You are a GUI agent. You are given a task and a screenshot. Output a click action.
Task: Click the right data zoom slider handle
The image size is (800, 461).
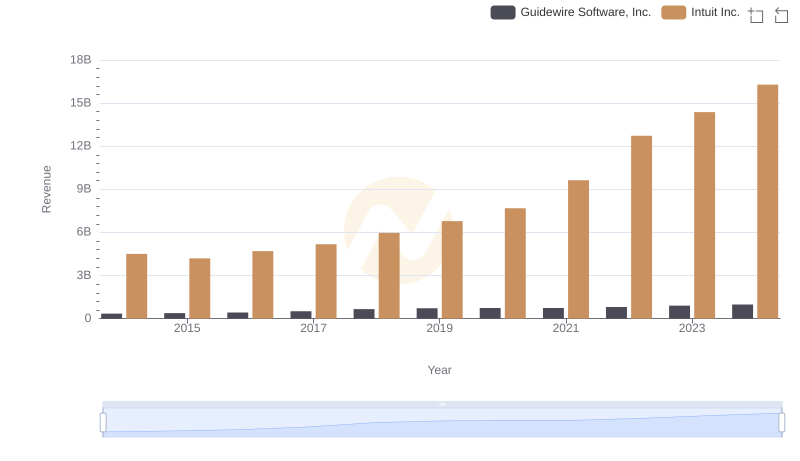(782, 423)
